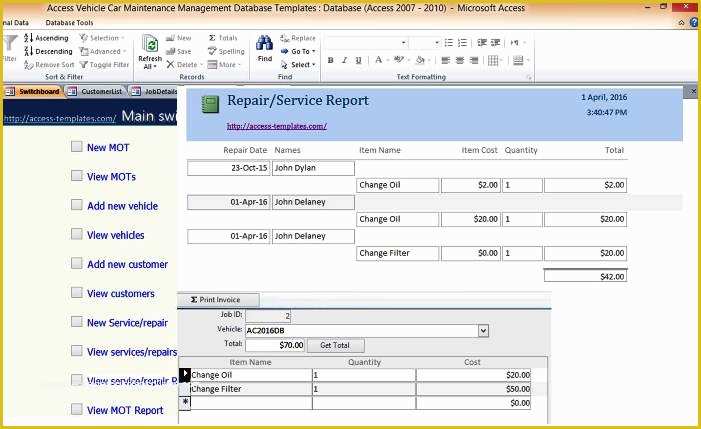The width and height of the screenshot is (701, 429).
Task: Check the Add new vehicle box
Action: [76, 205]
